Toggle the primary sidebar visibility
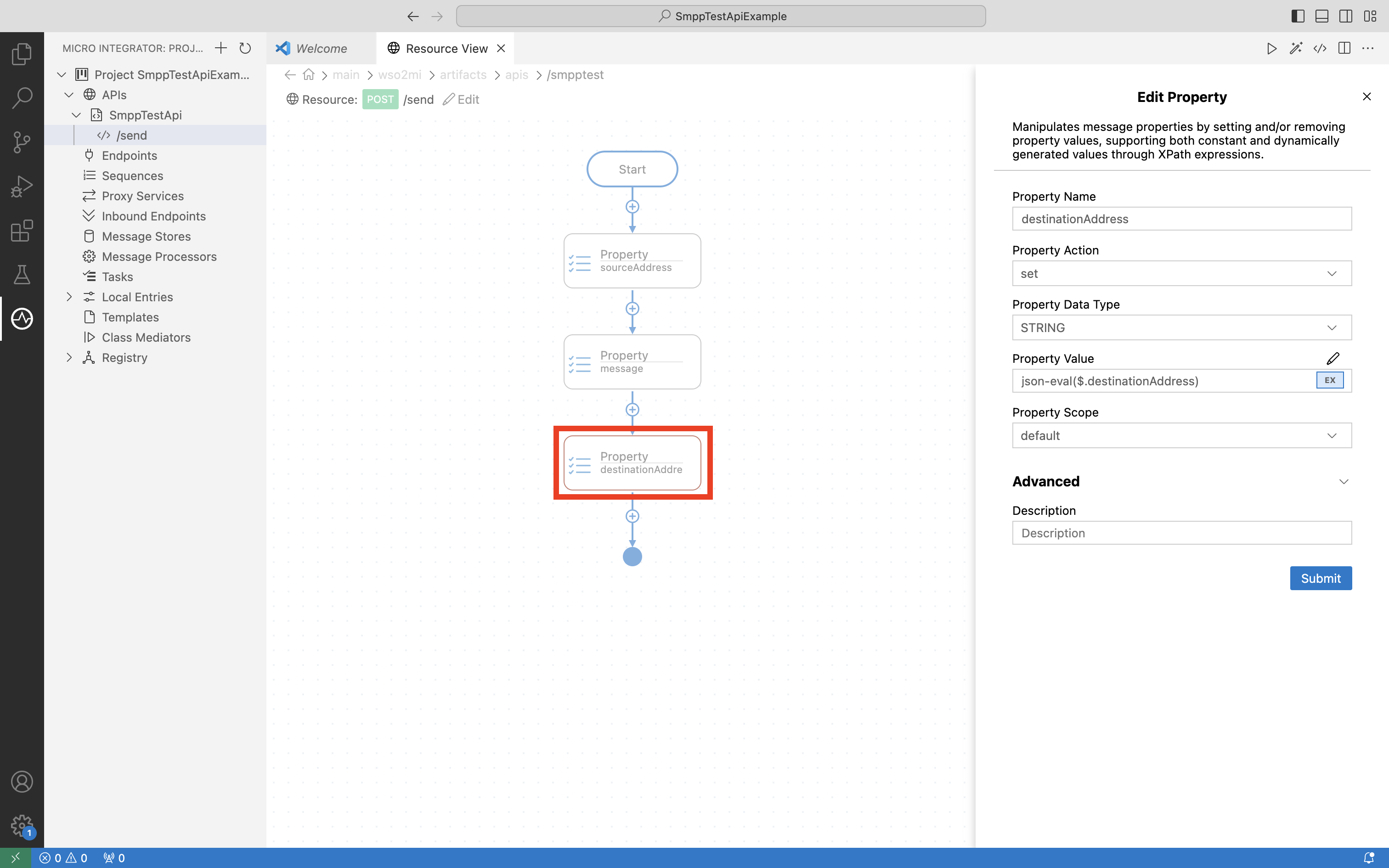Screen dimensions: 1389x868 tap(1297, 16)
